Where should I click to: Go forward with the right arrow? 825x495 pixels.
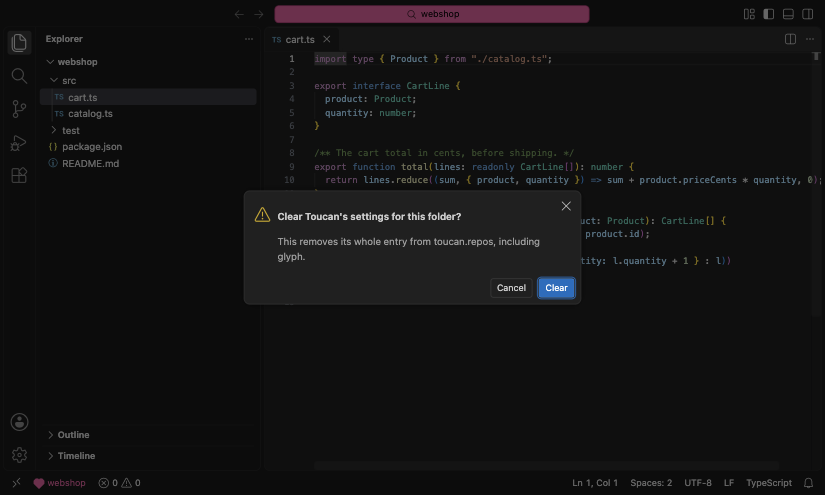pyautogui.click(x=258, y=14)
